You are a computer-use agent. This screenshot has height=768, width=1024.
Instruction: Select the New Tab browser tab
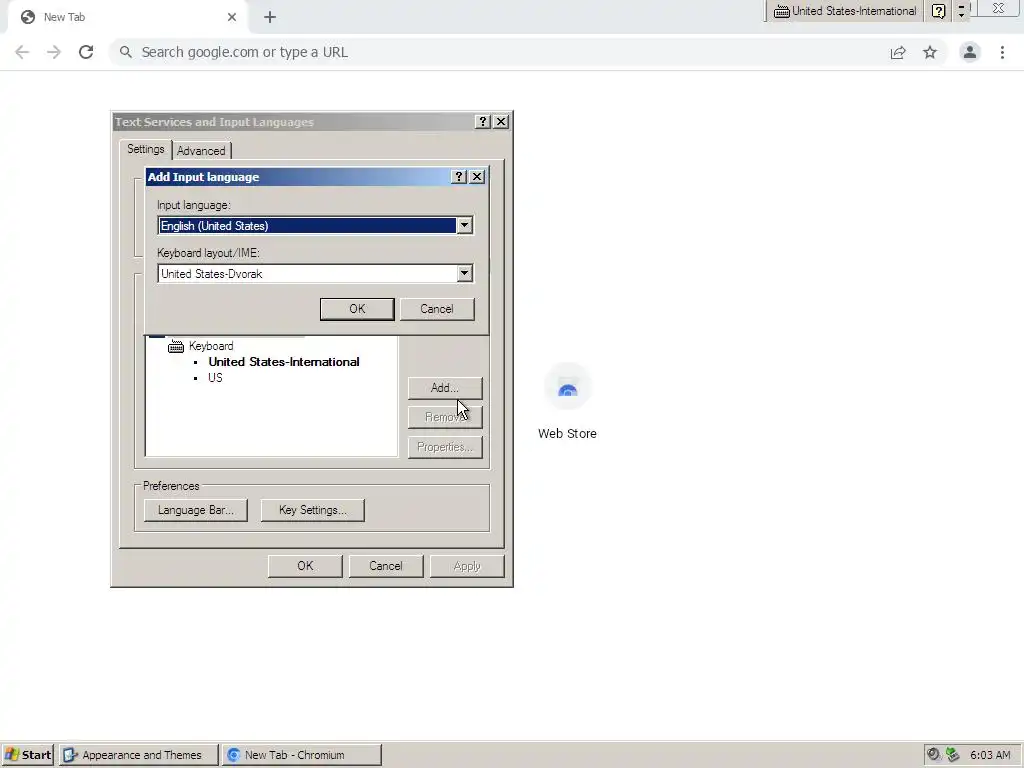129,17
